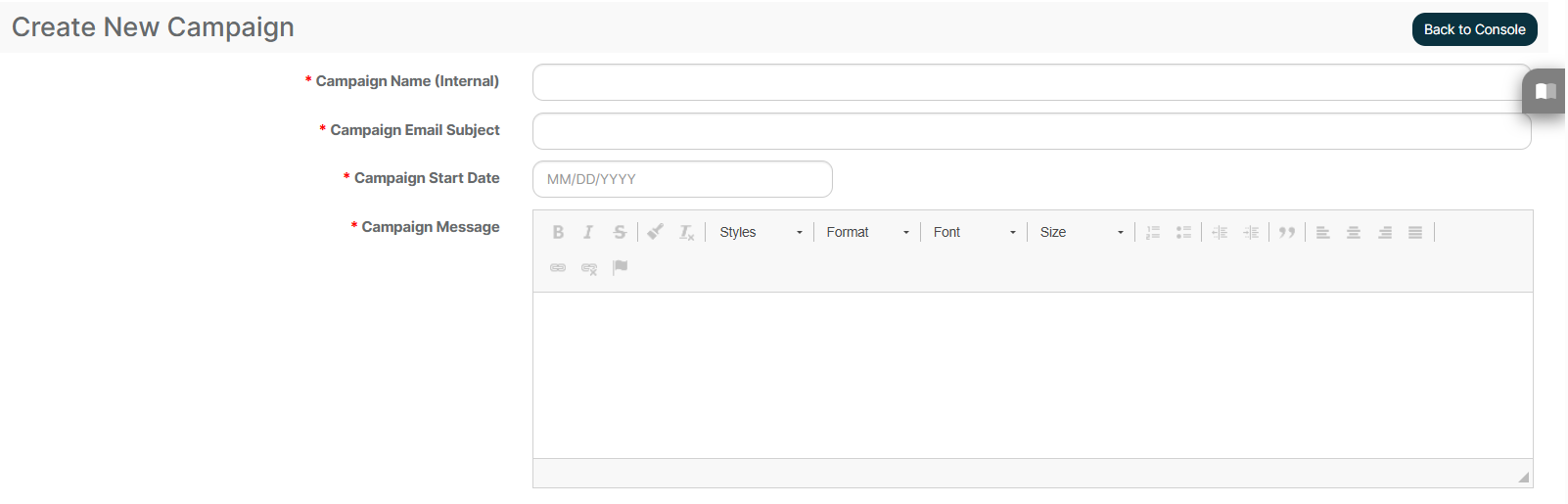The image size is (1568, 504).
Task: Toggle bold formatting in the editor
Action: click(x=558, y=232)
